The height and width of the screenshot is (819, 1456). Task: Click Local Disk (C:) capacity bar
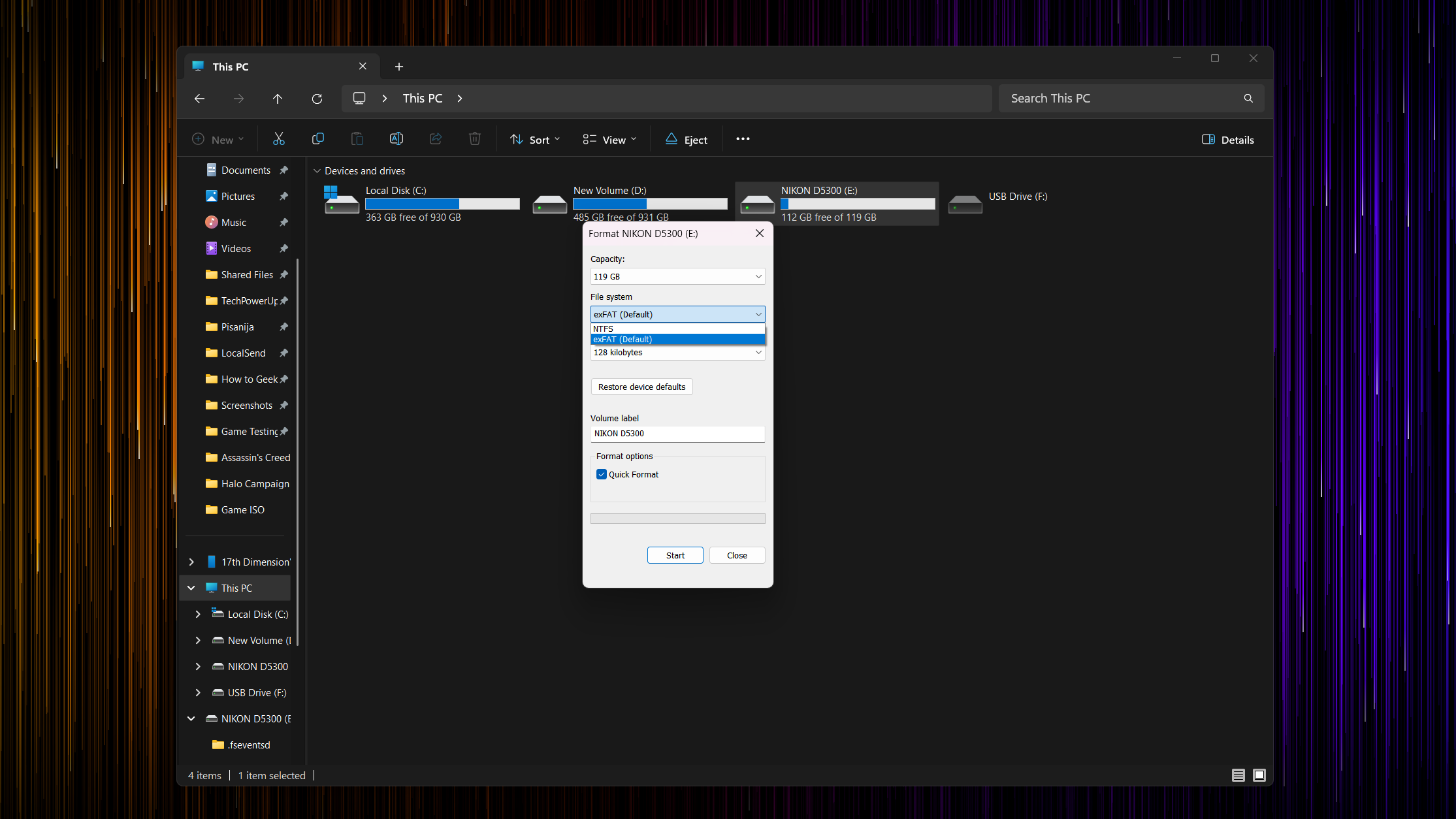pyautogui.click(x=442, y=204)
